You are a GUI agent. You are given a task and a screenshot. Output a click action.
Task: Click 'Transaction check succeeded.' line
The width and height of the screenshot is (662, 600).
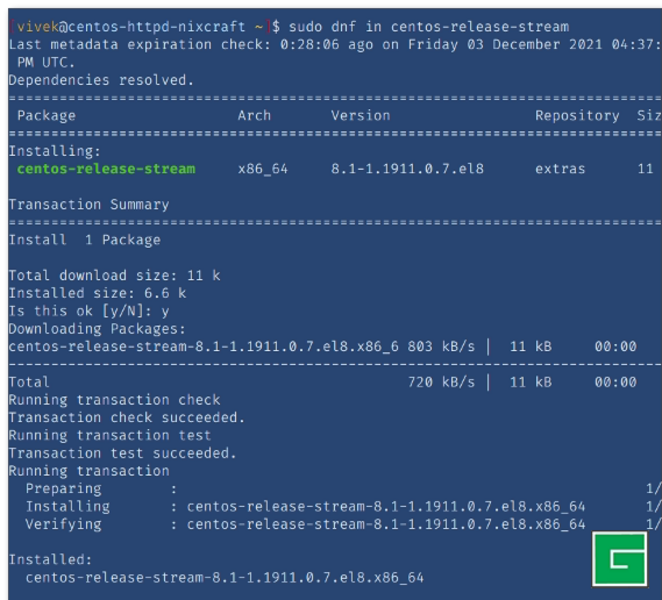pos(127,417)
